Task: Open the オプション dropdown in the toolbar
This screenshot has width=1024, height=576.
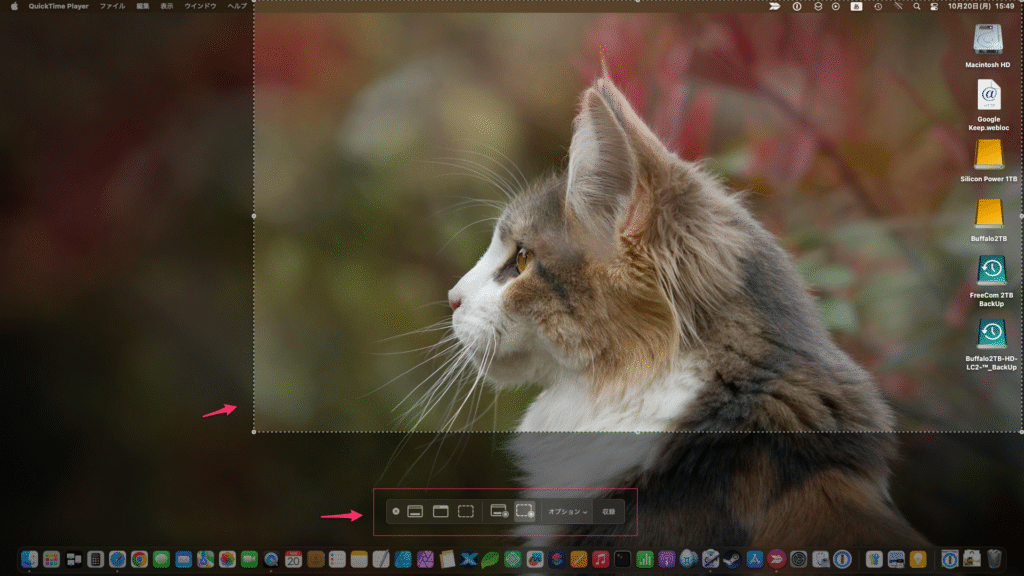Action: point(567,511)
